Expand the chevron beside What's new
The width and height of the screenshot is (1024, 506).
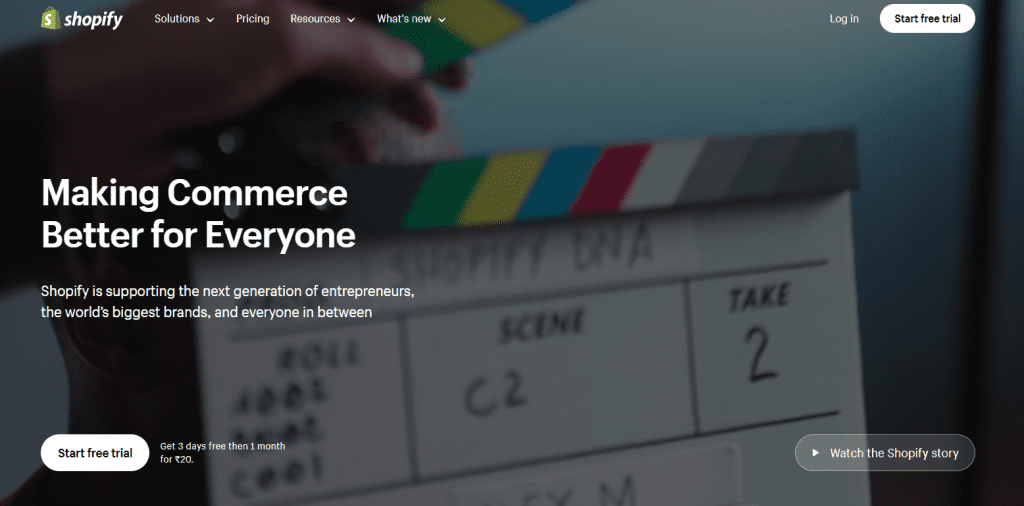442,20
